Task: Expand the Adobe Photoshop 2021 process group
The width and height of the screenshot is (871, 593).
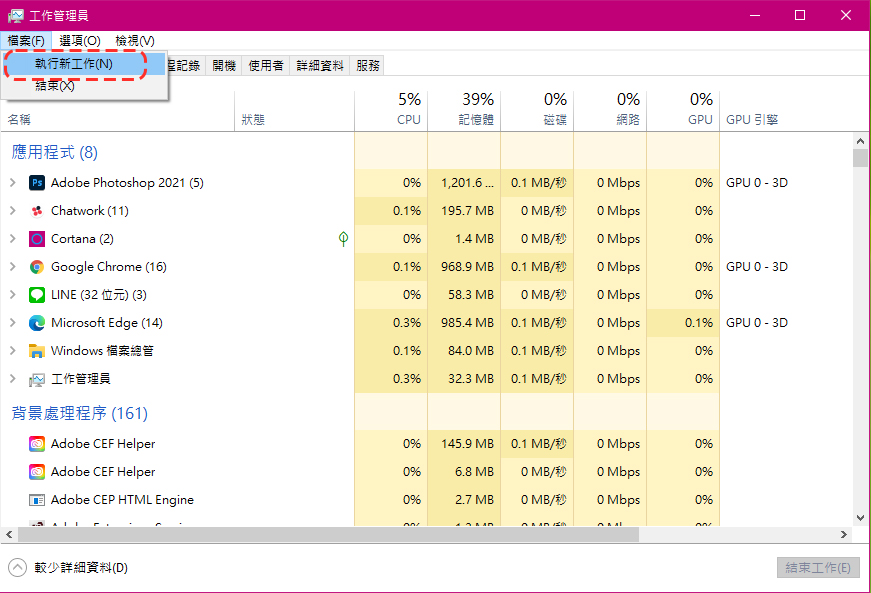Action: click(x=13, y=183)
